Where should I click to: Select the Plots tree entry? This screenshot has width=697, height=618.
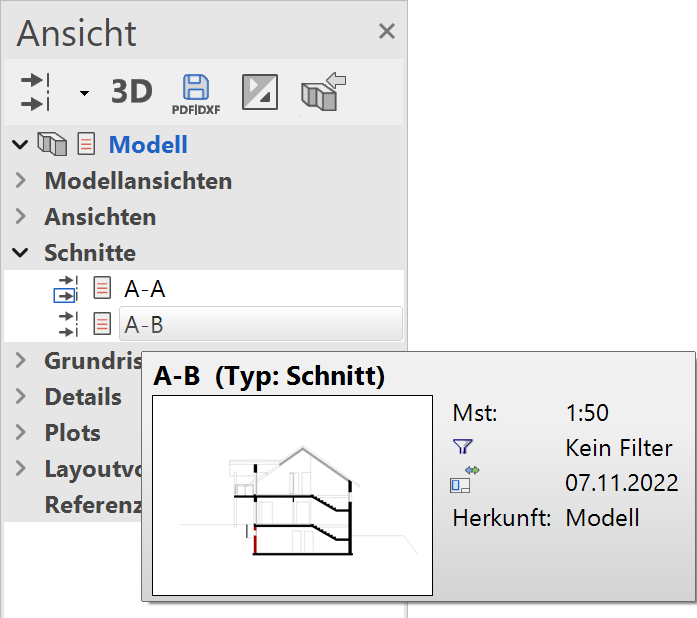tap(73, 433)
